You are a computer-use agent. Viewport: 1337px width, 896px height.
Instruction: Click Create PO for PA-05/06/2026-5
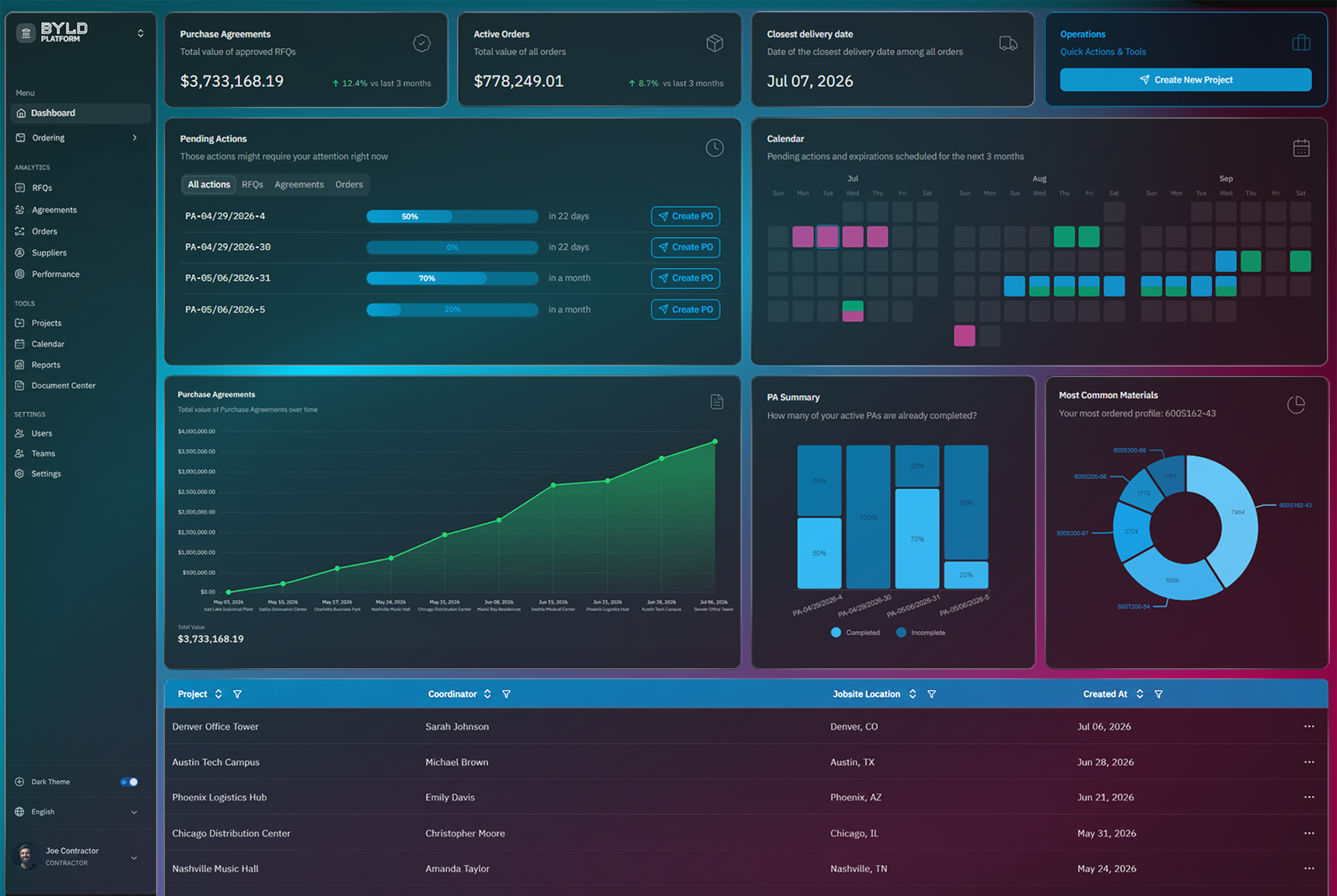click(x=686, y=310)
